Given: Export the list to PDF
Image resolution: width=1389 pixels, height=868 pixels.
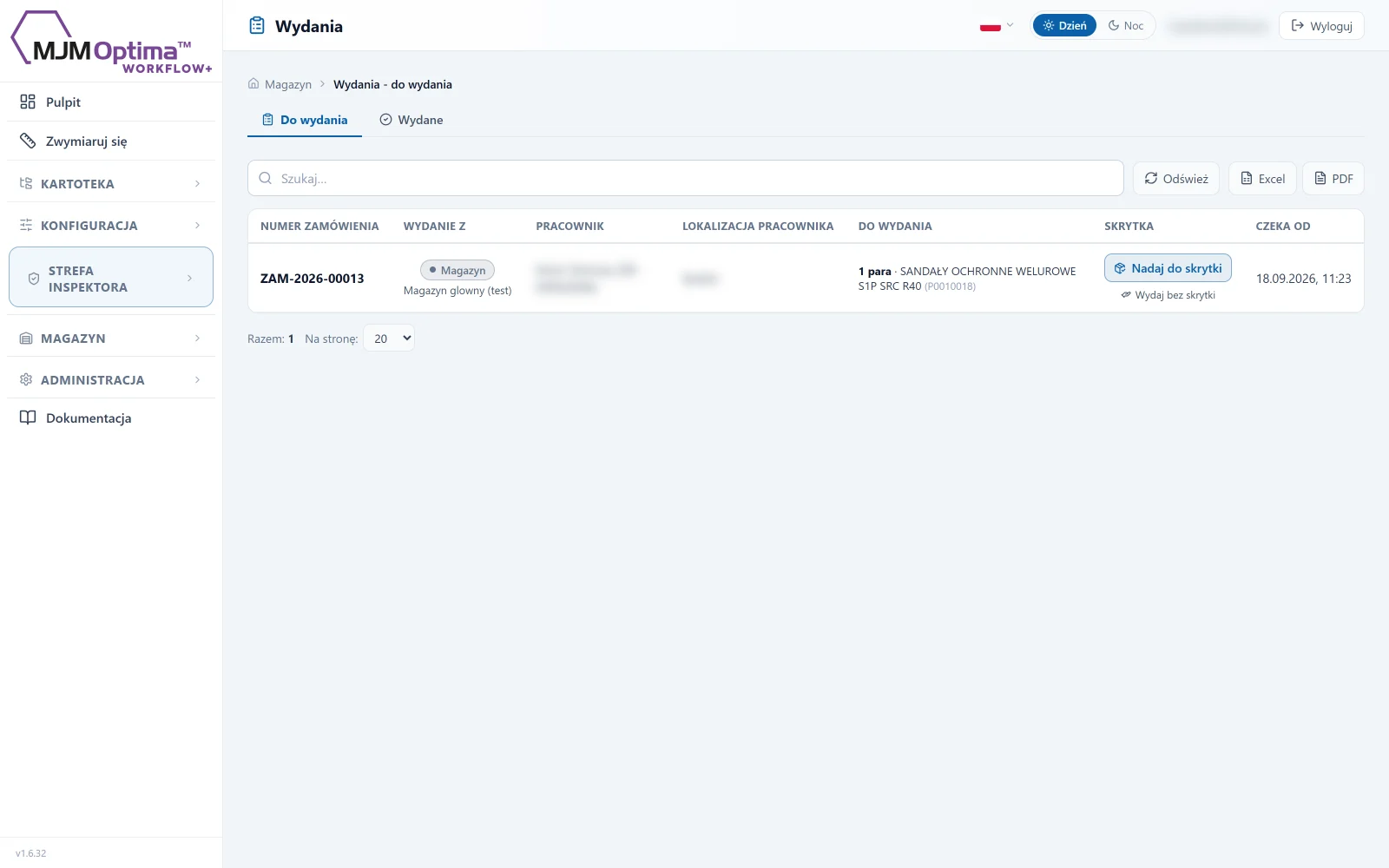Looking at the screenshot, I should point(1333,179).
